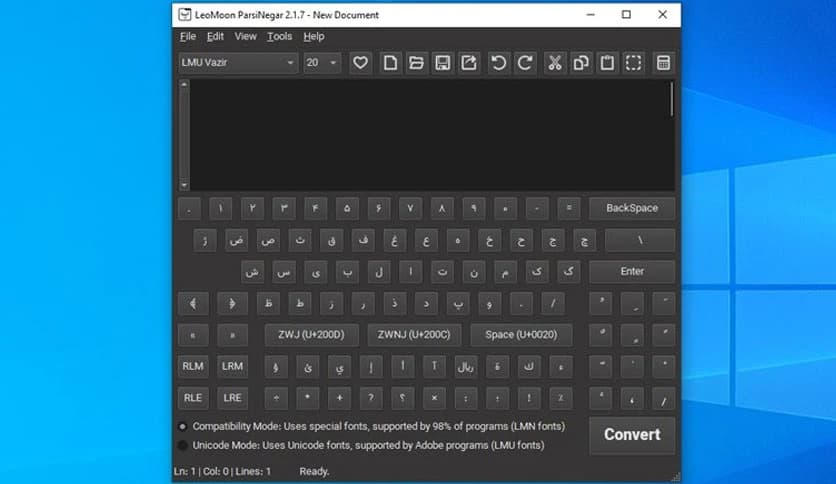The image size is (836, 484).
Task: Click the RLM mark button
Action: click(193, 367)
